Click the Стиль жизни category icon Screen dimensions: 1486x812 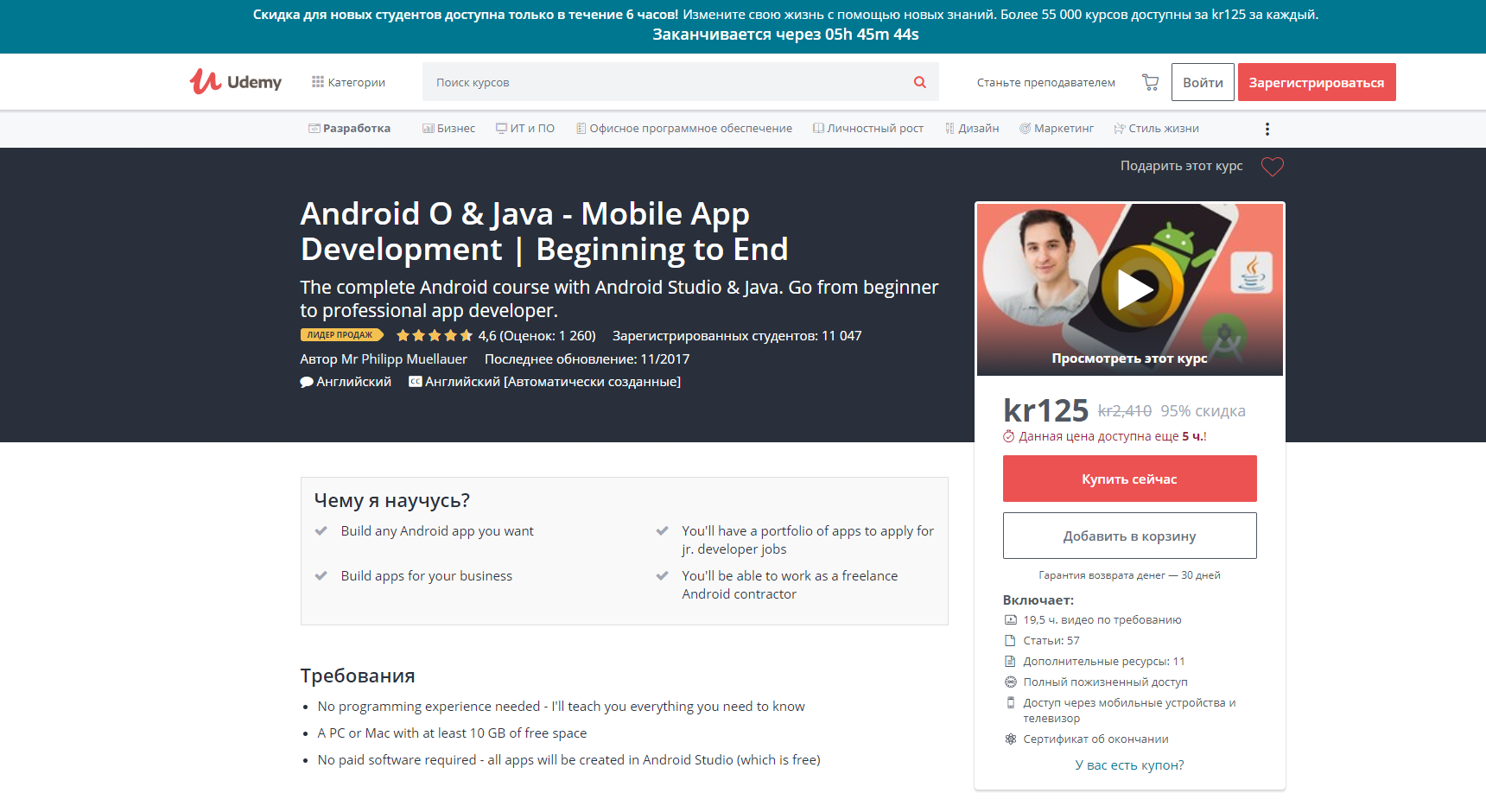pos(1120,129)
